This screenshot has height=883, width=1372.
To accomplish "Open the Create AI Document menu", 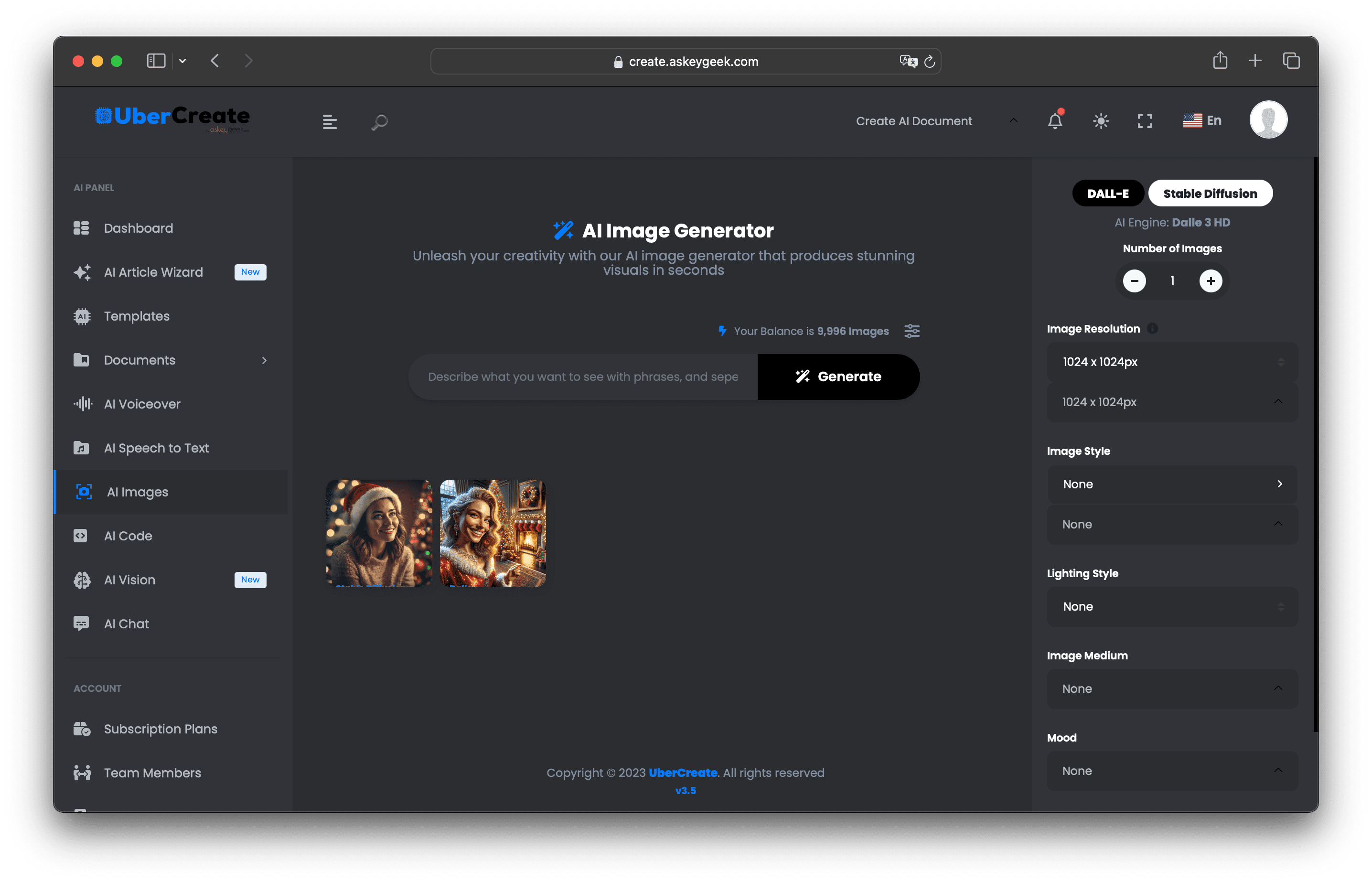I will coord(914,121).
